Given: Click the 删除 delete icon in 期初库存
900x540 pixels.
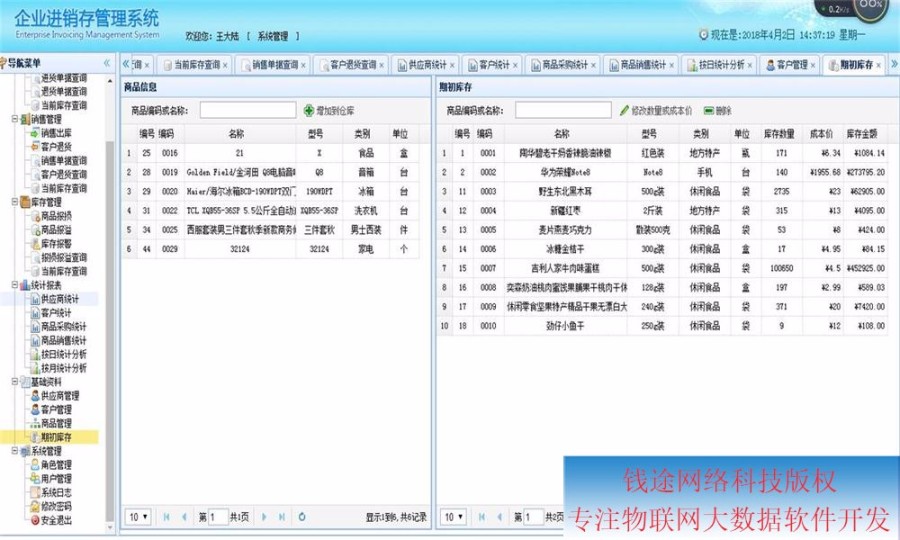Looking at the screenshot, I should (x=709, y=110).
